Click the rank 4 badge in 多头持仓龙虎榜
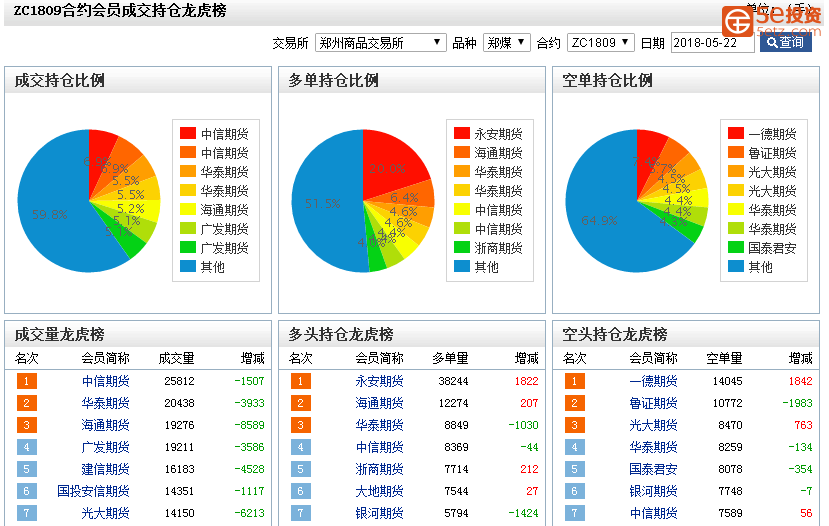Image resolution: width=829 pixels, height=526 pixels. (x=300, y=447)
